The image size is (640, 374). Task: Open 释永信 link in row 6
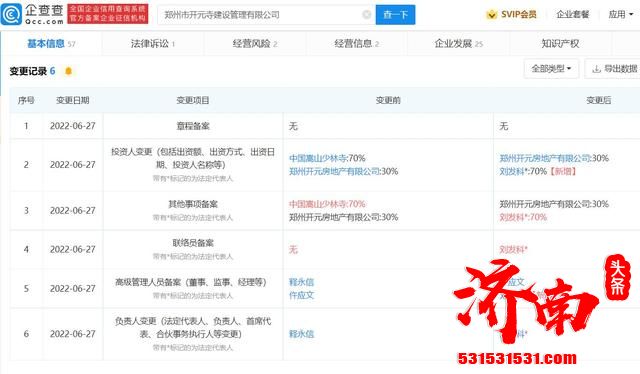click(301, 334)
